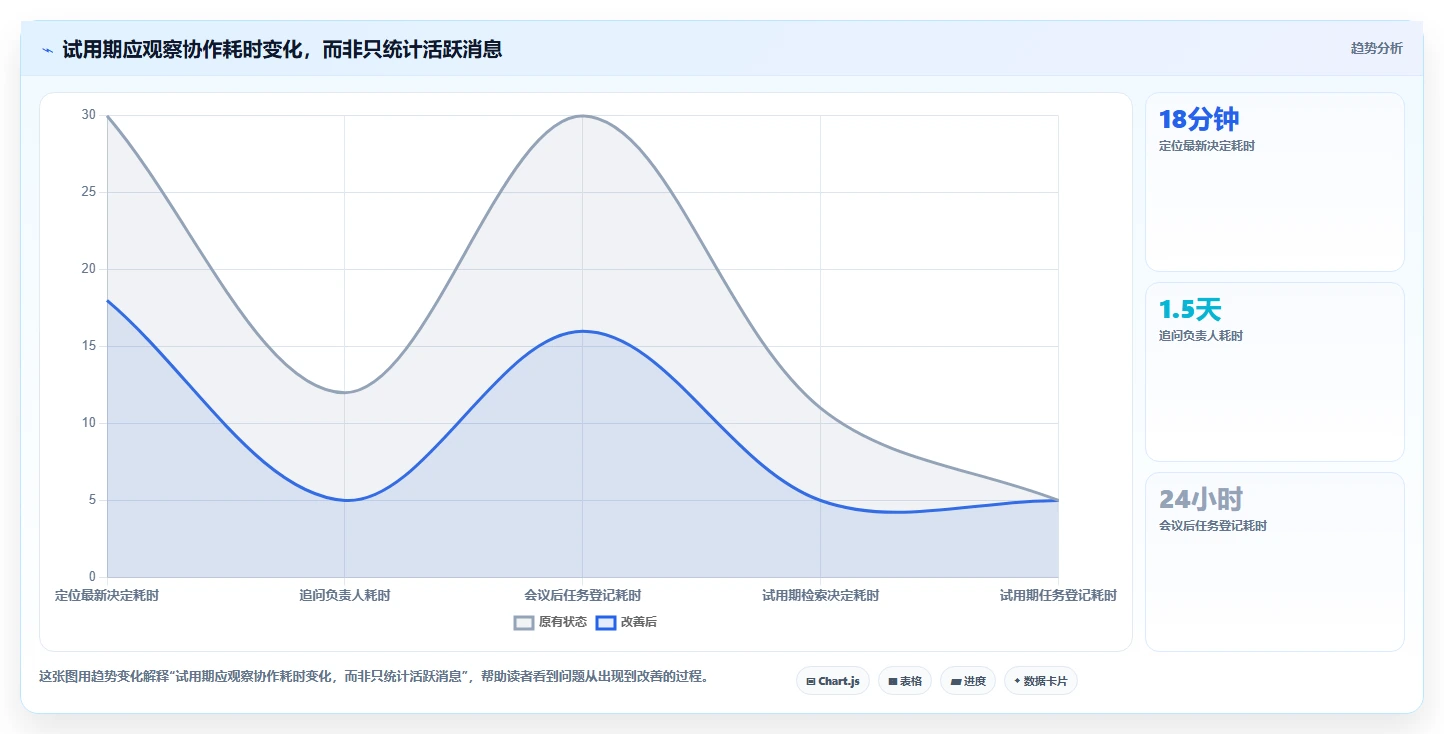Click x-axis label 会议后任务登记耗时
1444x734 pixels.
tap(583, 595)
